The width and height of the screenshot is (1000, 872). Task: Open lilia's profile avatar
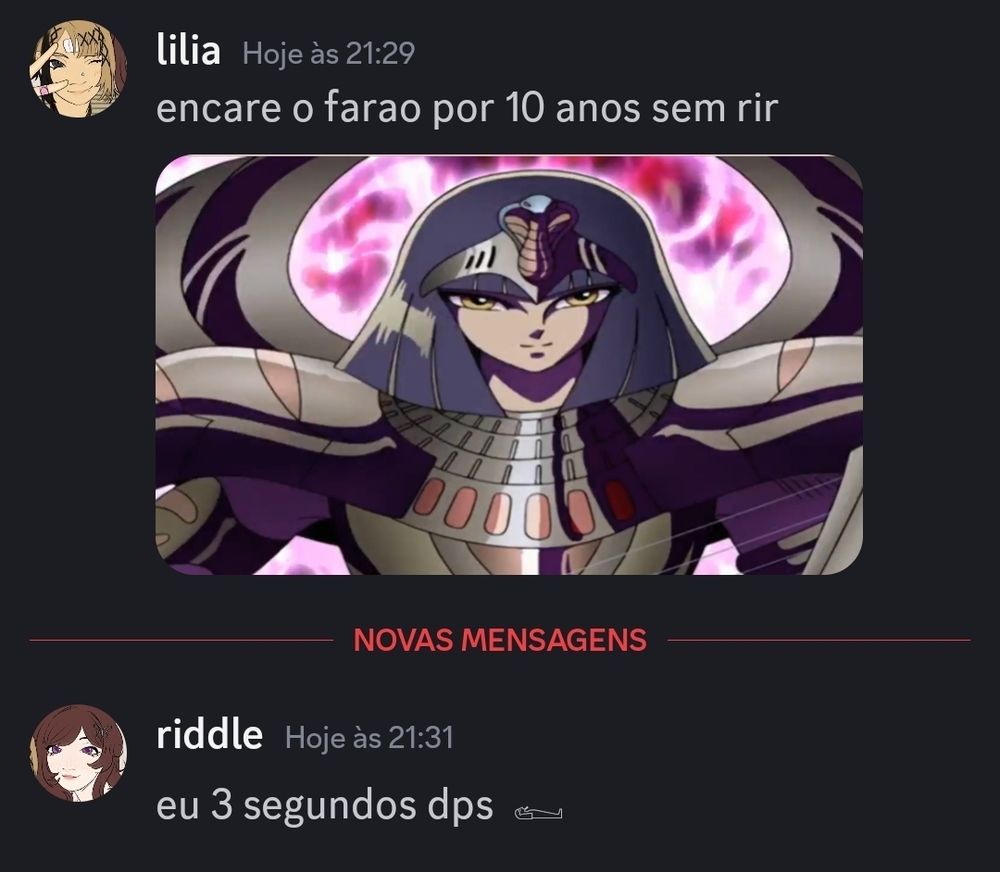(78, 68)
